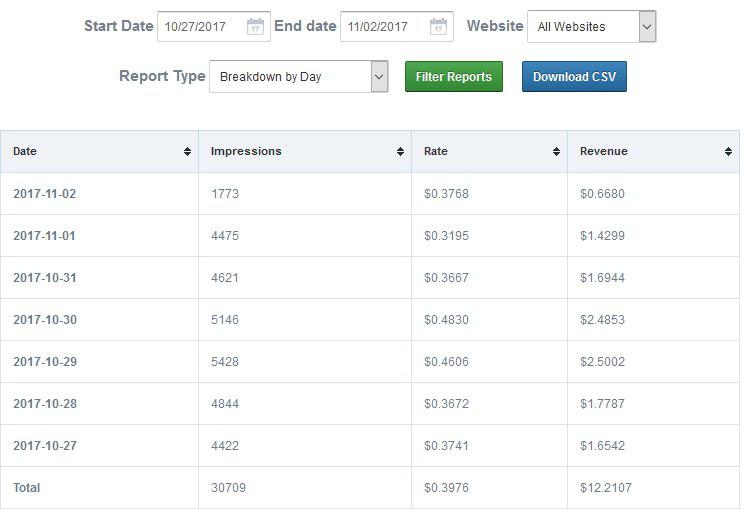Click into the End date input field
752x526 pixels.
pos(383,27)
